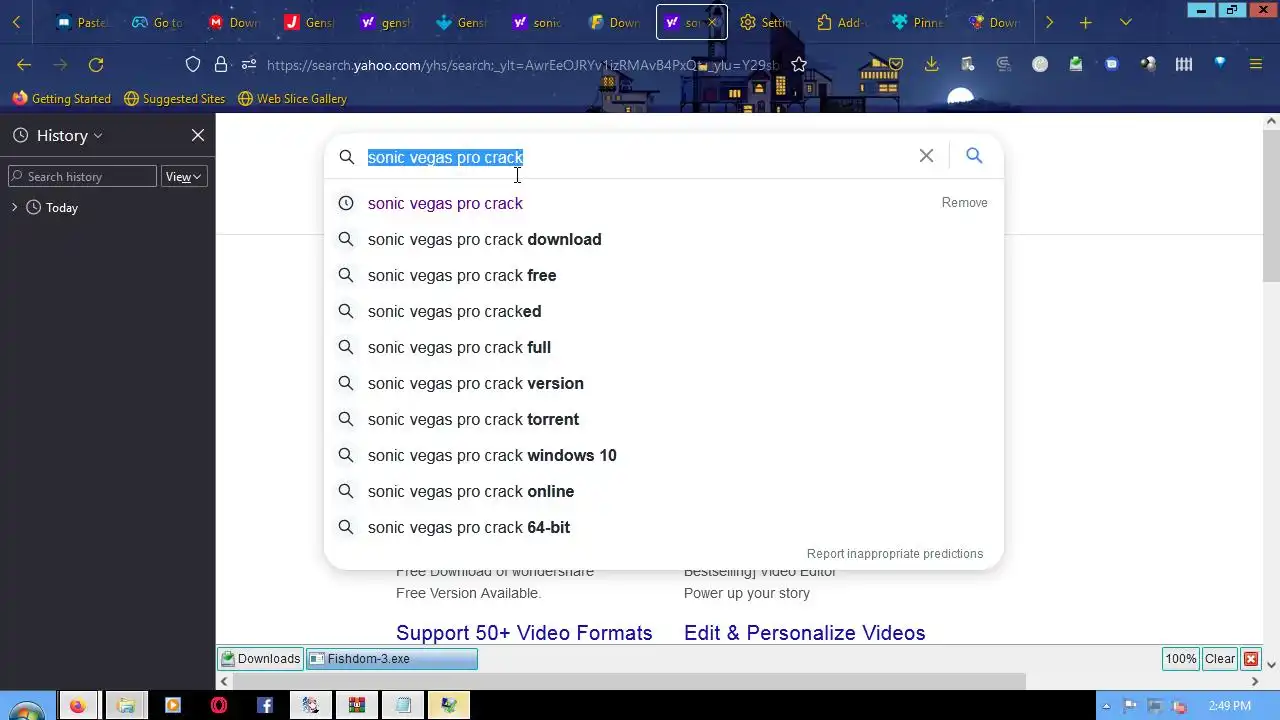Click the site security padlock icon
The height and width of the screenshot is (720, 1280).
point(221,65)
